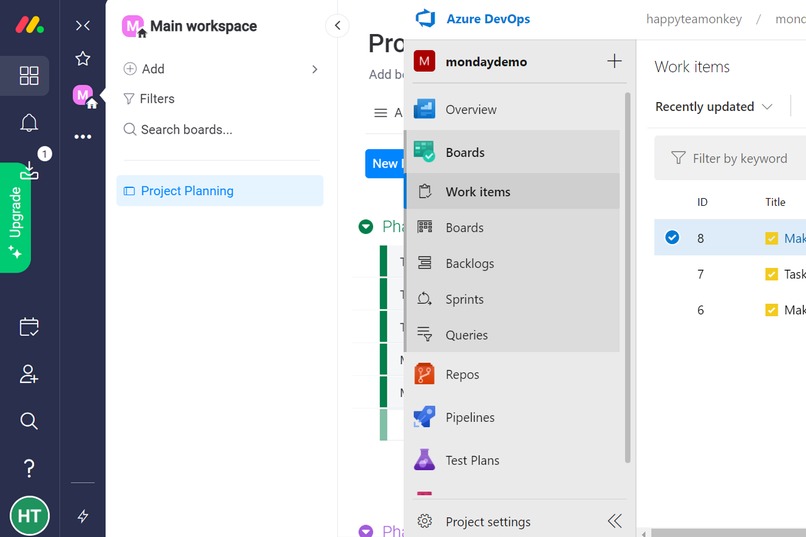Select Work items in the sidebar
Image resolution: width=806 pixels, height=537 pixels.
(x=512, y=192)
